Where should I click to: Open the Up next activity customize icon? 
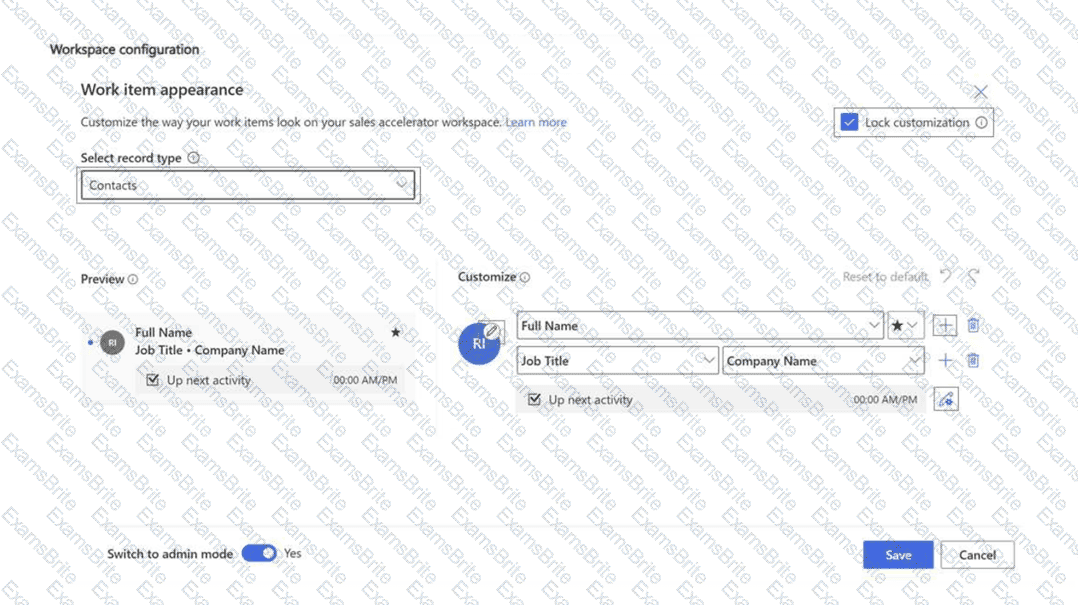click(x=946, y=399)
